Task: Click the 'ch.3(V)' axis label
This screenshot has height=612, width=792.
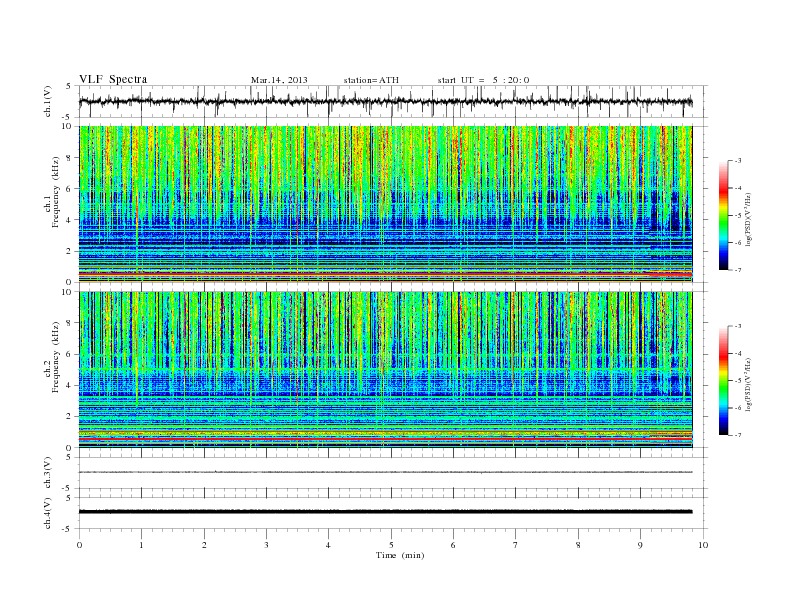Action: click(48, 473)
